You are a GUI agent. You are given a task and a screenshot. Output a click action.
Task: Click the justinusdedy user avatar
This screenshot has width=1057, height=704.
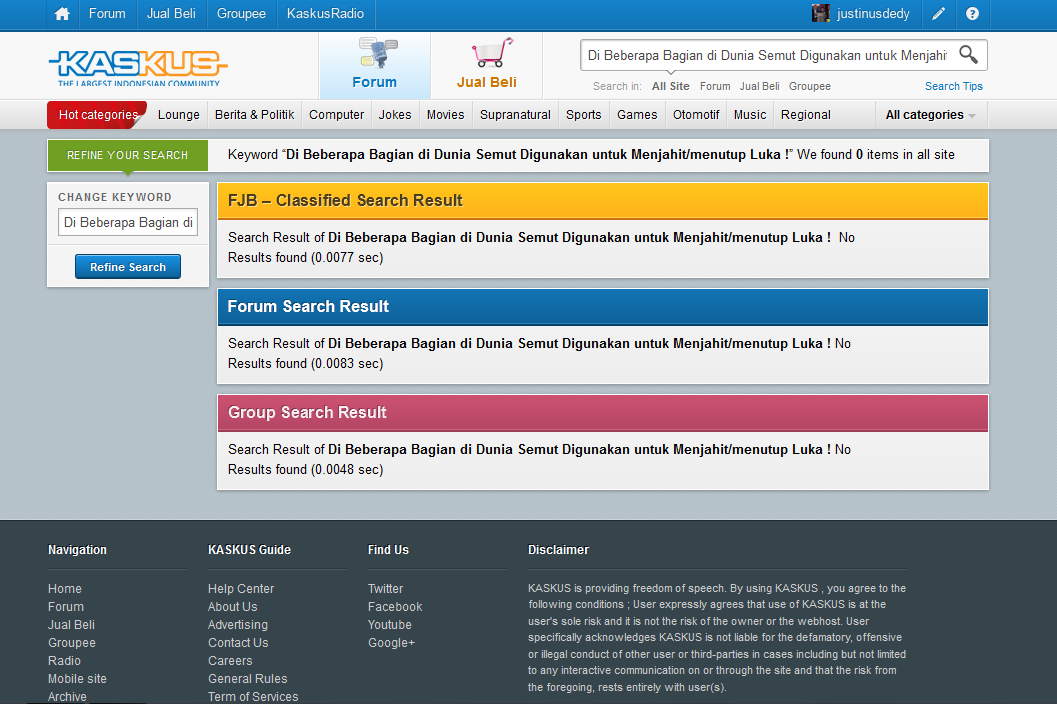click(820, 13)
